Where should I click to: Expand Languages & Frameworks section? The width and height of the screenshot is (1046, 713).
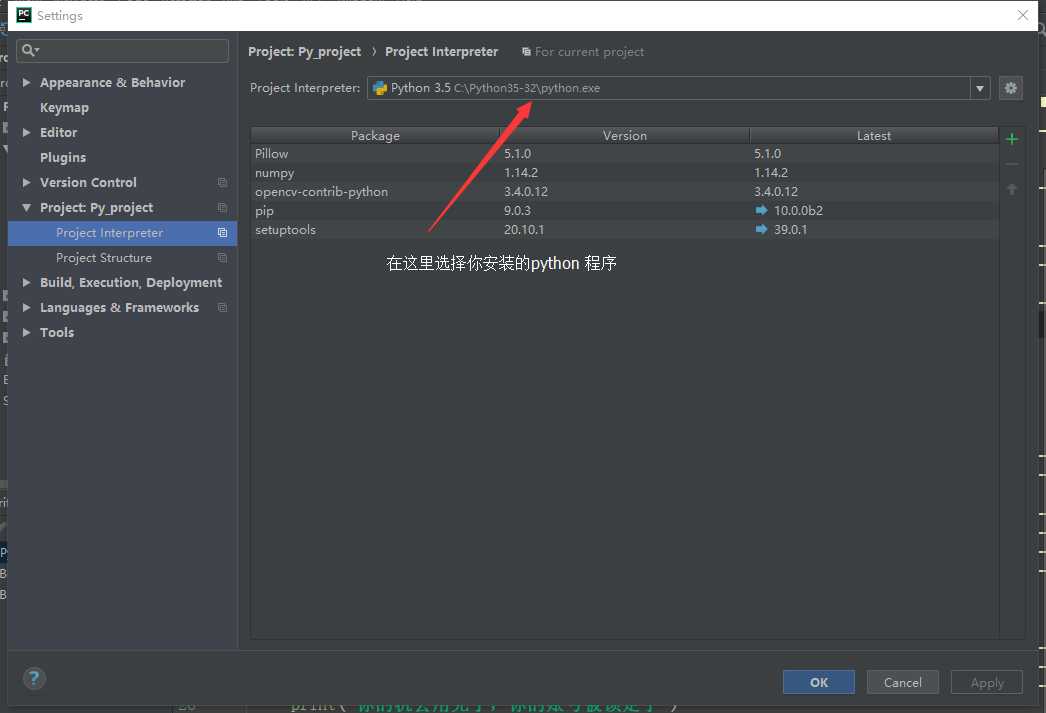click(26, 307)
